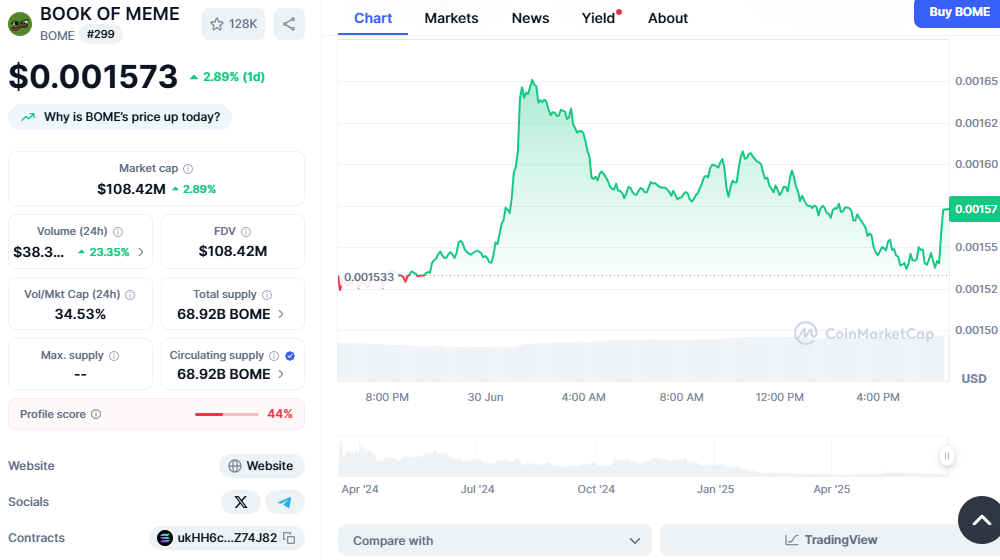
Task: Click the 0.001533 chart baseline label
Action: coord(369,277)
